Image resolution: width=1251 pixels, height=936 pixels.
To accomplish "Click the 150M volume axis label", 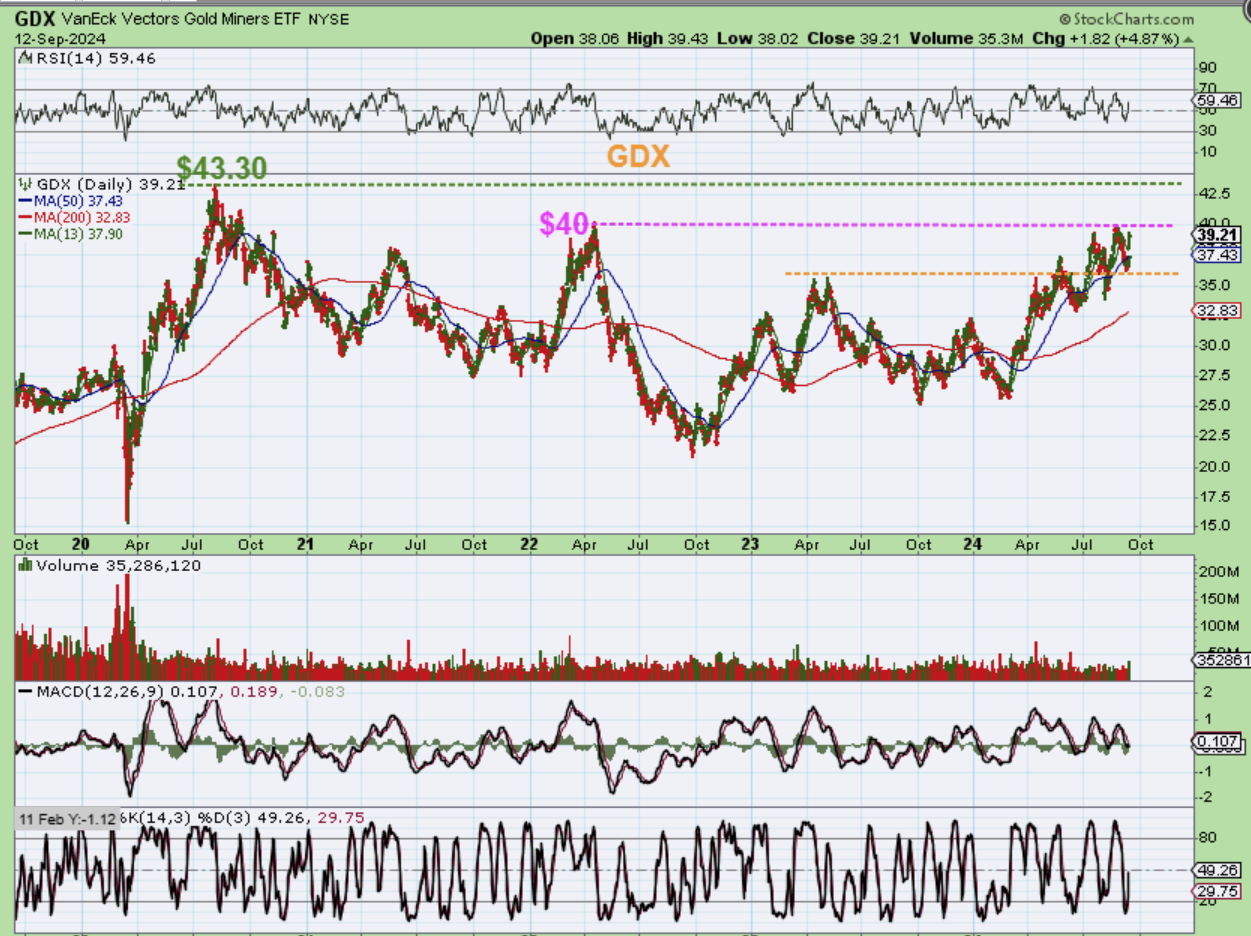I will [x=1218, y=598].
